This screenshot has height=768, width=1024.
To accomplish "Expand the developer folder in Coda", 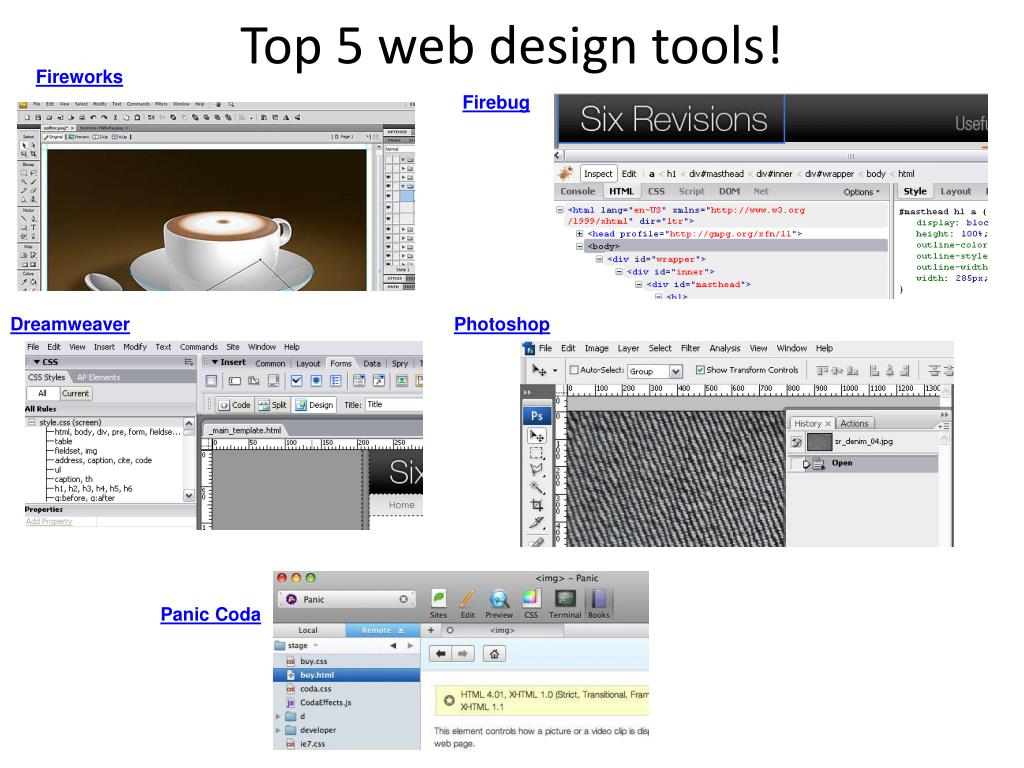I will (x=279, y=730).
